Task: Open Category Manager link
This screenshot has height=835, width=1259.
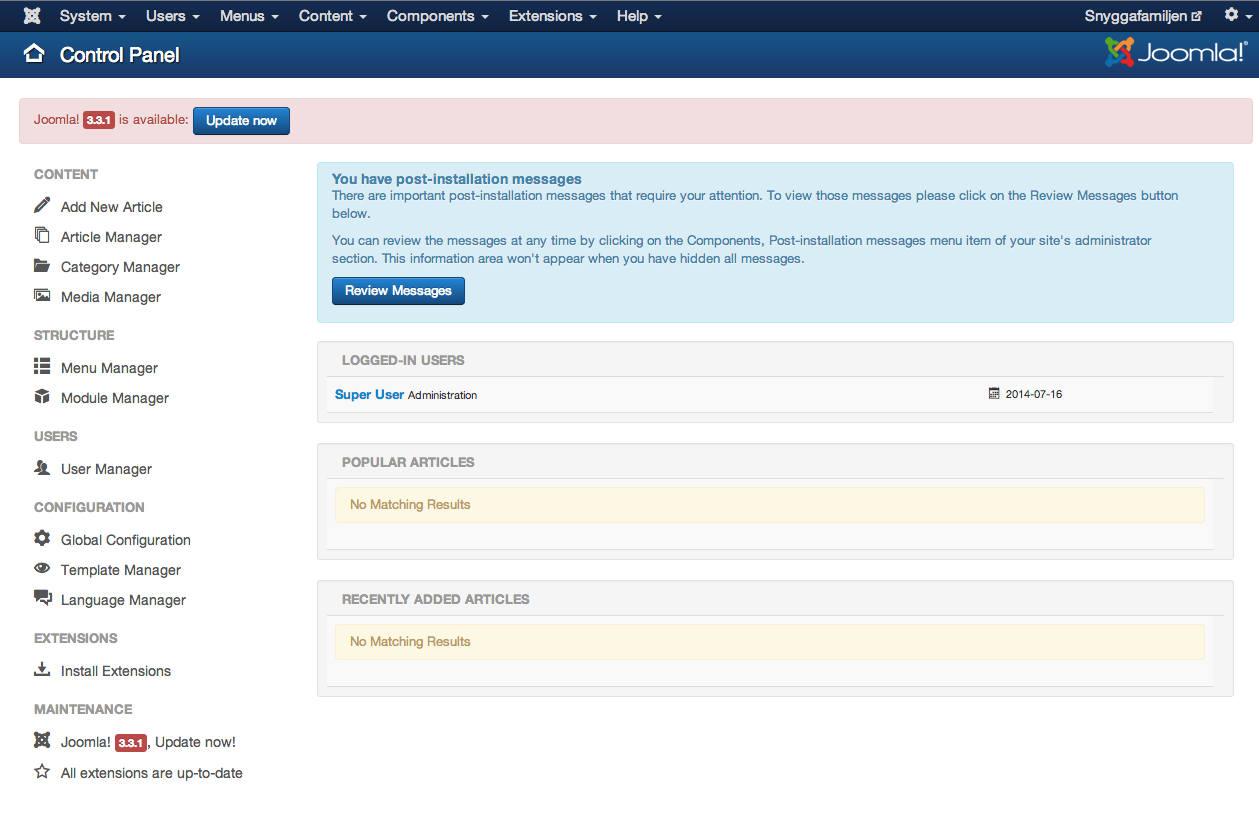Action: [x=120, y=267]
